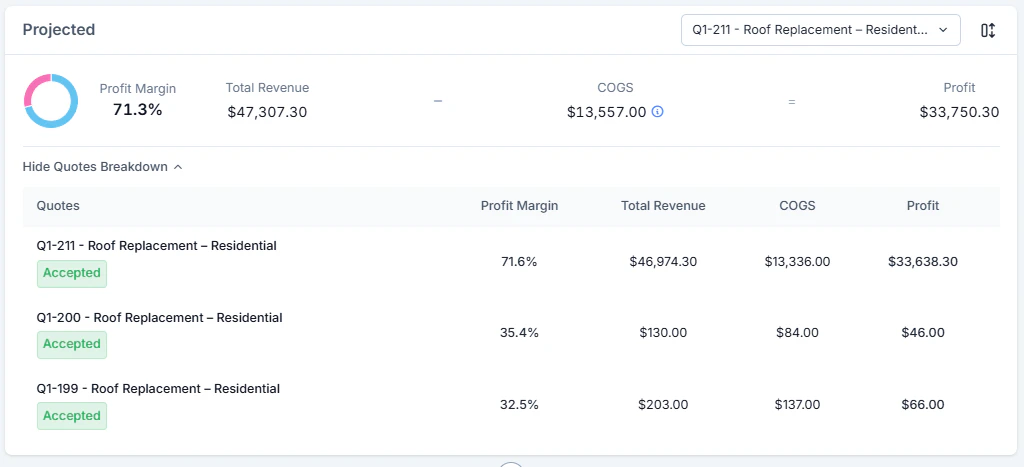Screen dimensions: 1024x467
Task: Click the Profit column header in table
Action: coord(923,206)
